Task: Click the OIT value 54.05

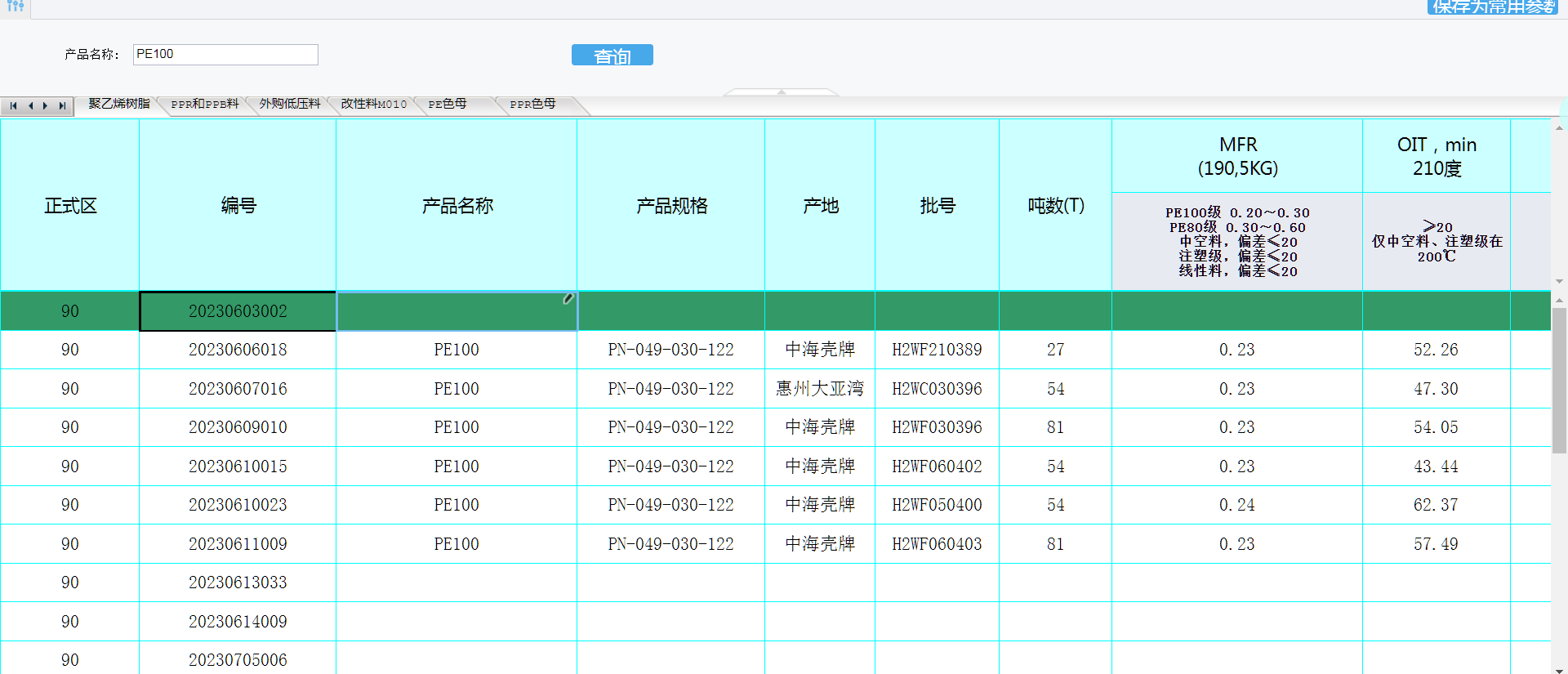Action: [1437, 427]
